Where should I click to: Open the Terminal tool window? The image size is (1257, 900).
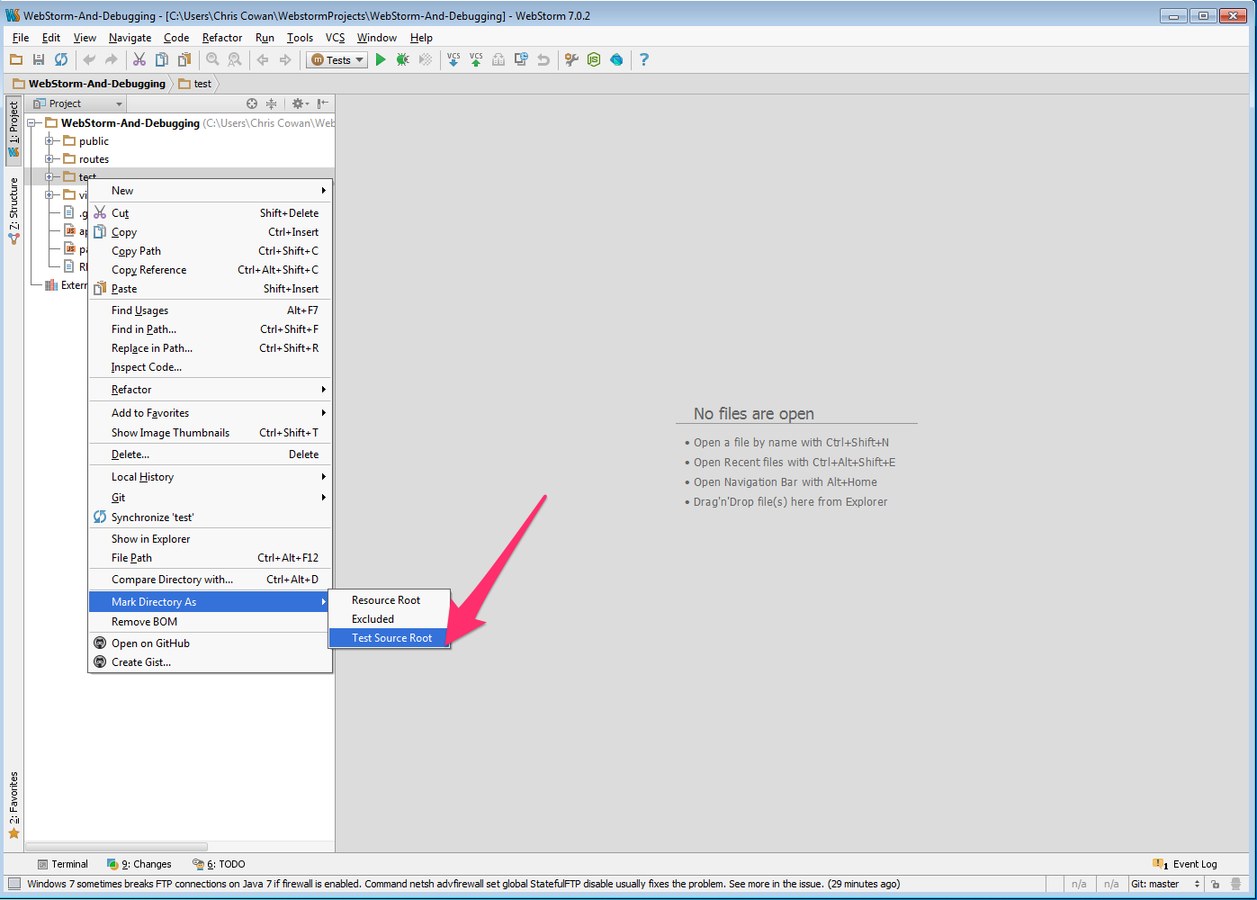[62, 864]
